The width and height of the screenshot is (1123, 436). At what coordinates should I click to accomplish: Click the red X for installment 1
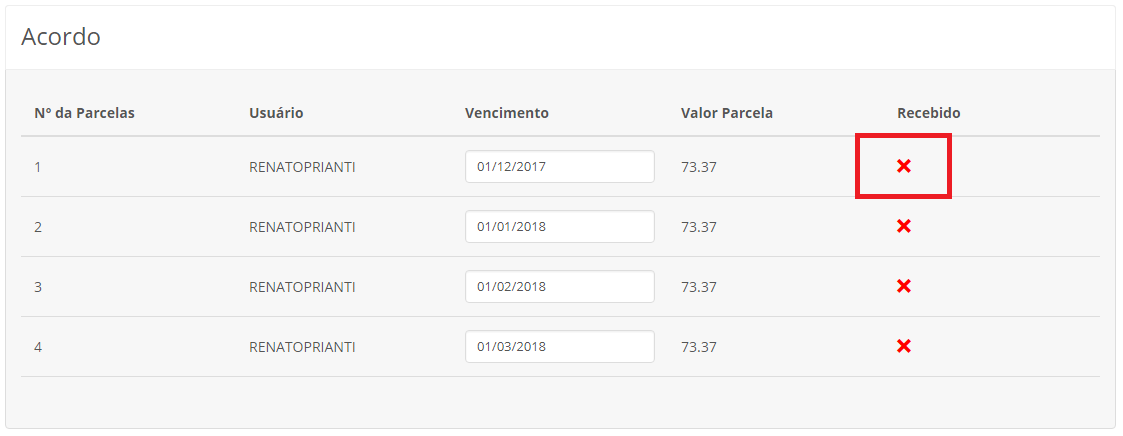pyautogui.click(x=904, y=167)
